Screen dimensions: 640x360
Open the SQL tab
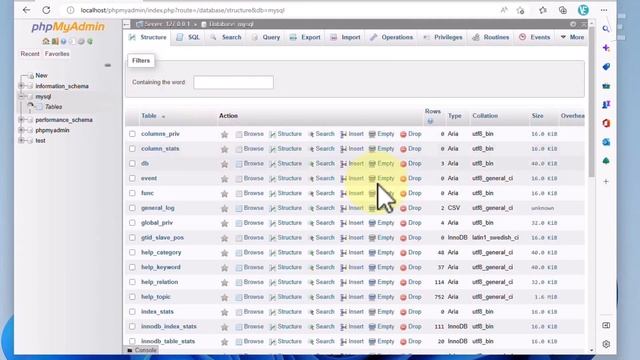(x=188, y=37)
